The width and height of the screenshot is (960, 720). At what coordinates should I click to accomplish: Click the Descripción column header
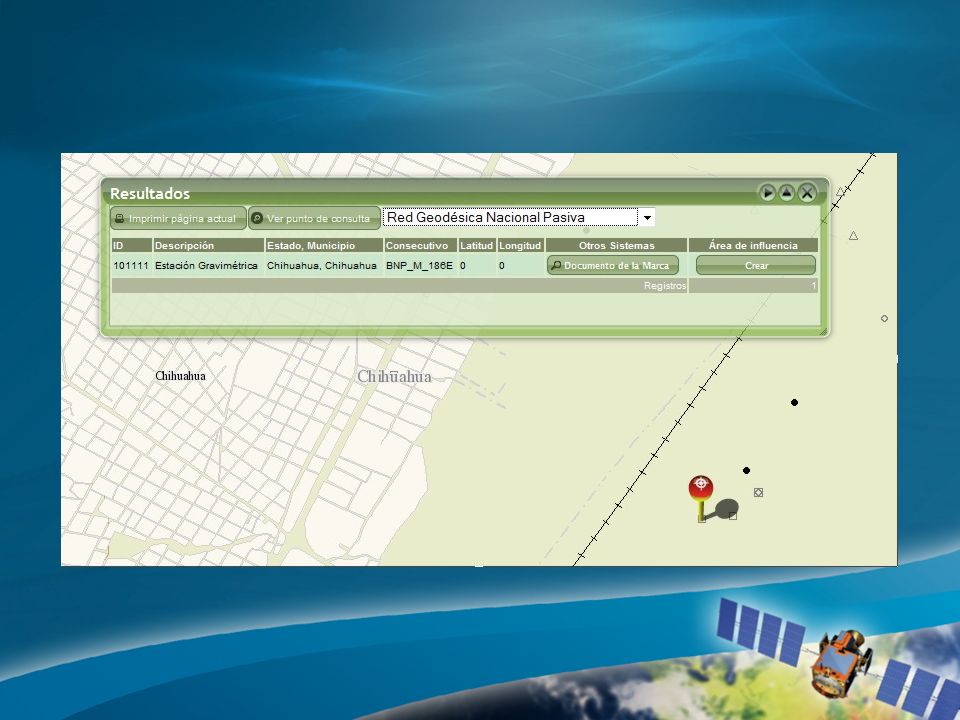[x=208, y=246]
